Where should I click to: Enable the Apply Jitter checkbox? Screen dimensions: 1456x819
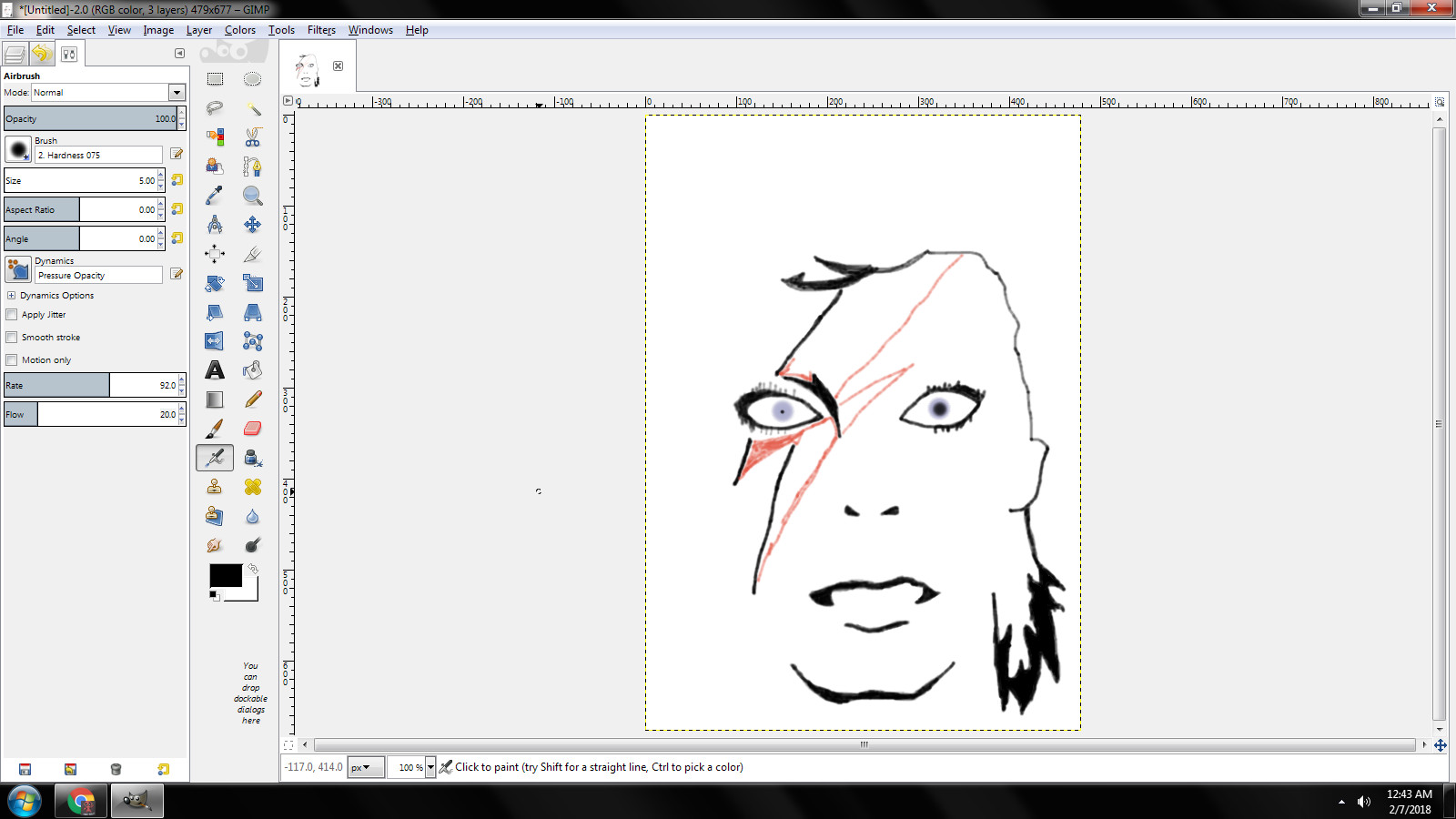tap(12, 315)
